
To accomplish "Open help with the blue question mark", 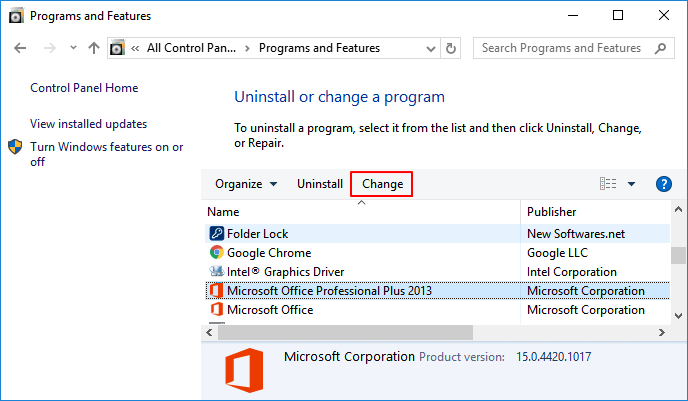I will click(x=663, y=184).
